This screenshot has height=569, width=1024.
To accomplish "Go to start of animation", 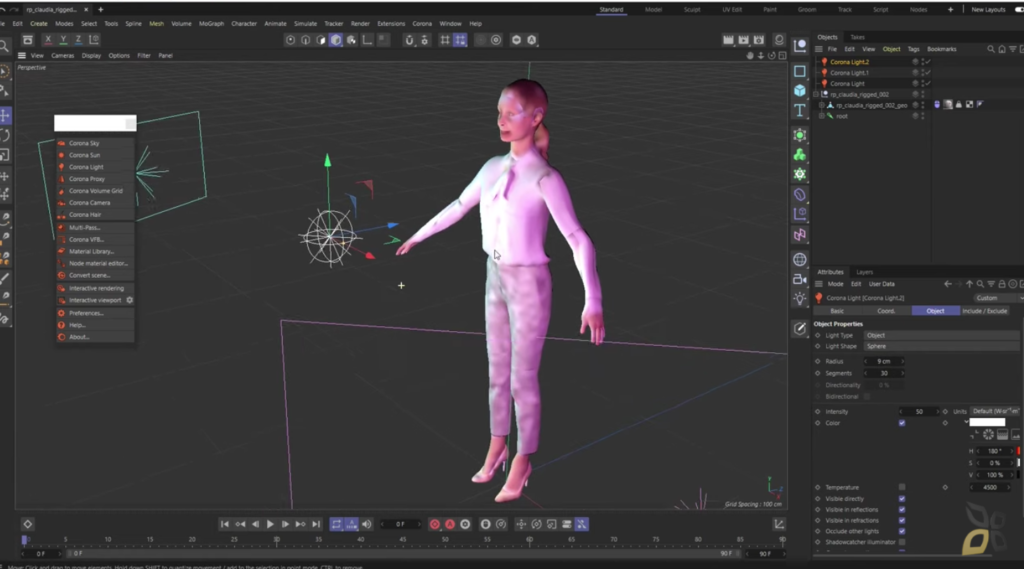I will point(224,524).
